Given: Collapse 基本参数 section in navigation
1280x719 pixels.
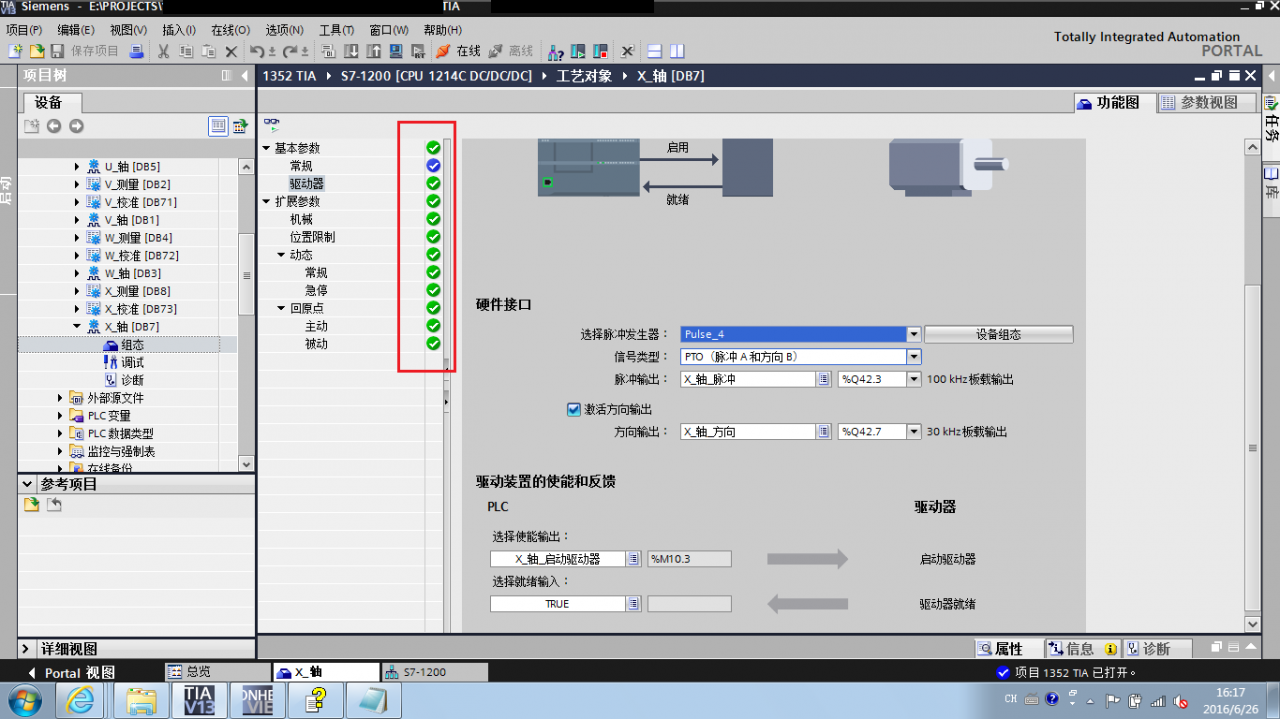Looking at the screenshot, I should pos(267,148).
